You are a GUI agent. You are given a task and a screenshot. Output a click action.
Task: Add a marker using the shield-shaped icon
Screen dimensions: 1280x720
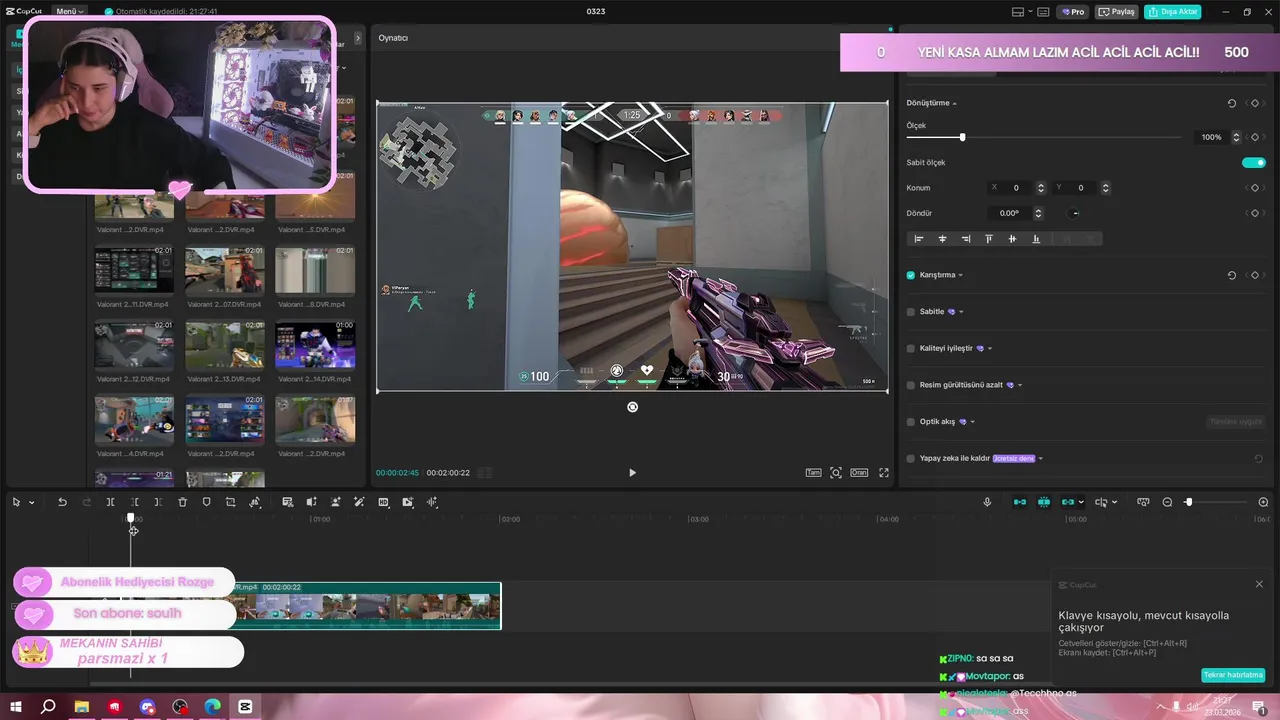tap(206, 502)
